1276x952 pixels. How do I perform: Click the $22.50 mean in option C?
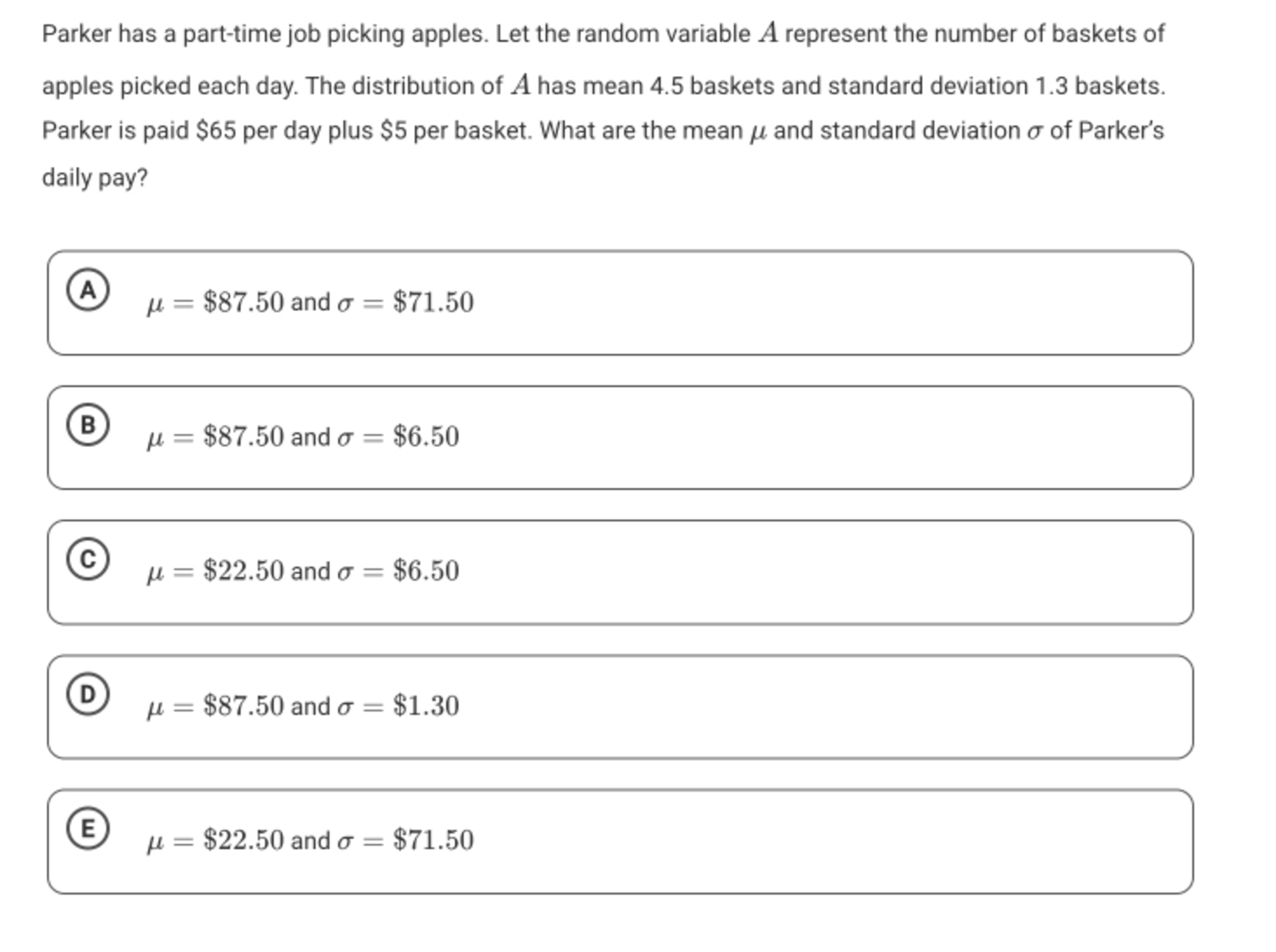pyautogui.click(x=243, y=571)
